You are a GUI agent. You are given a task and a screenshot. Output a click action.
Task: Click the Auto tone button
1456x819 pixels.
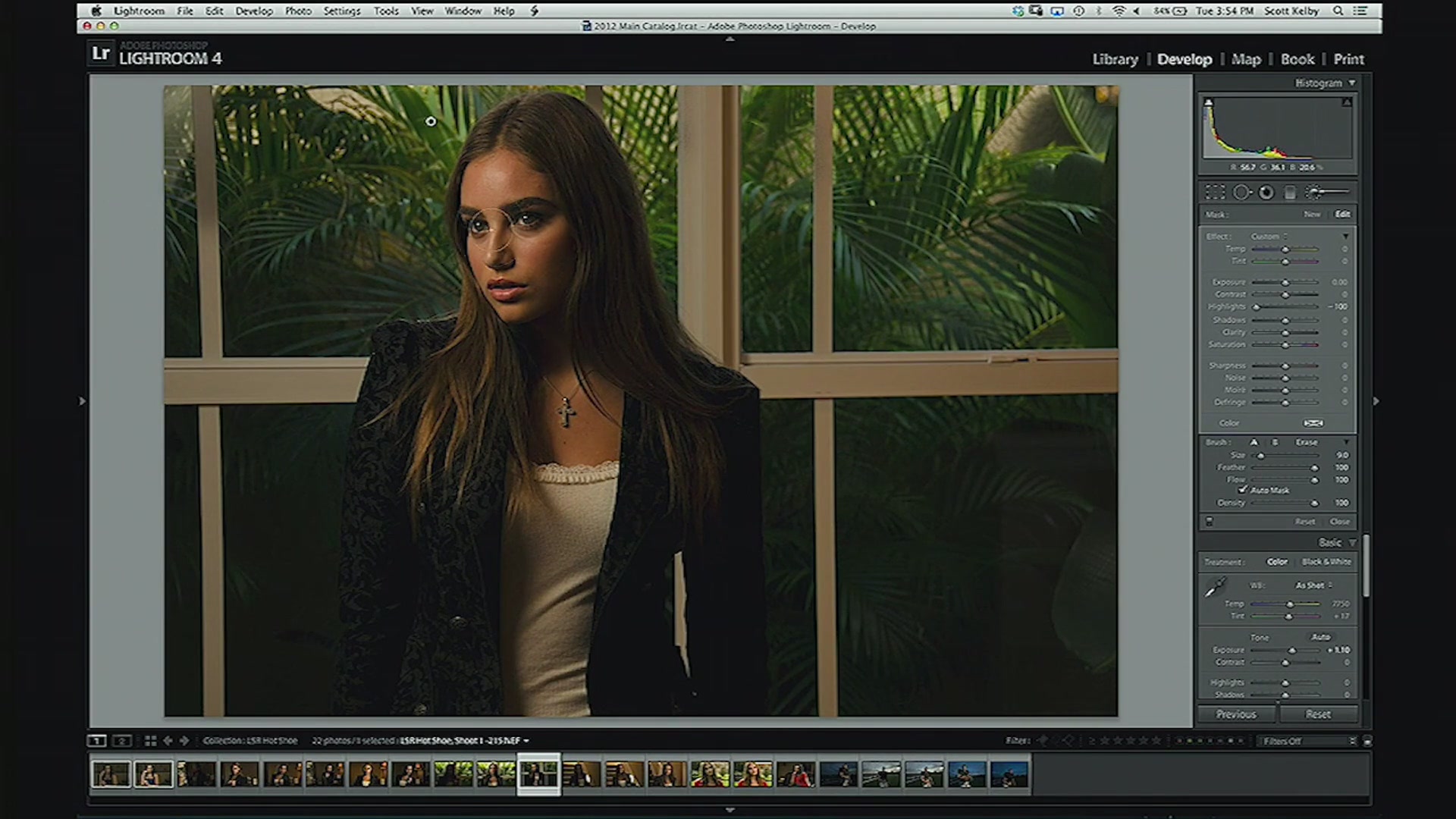click(x=1321, y=637)
